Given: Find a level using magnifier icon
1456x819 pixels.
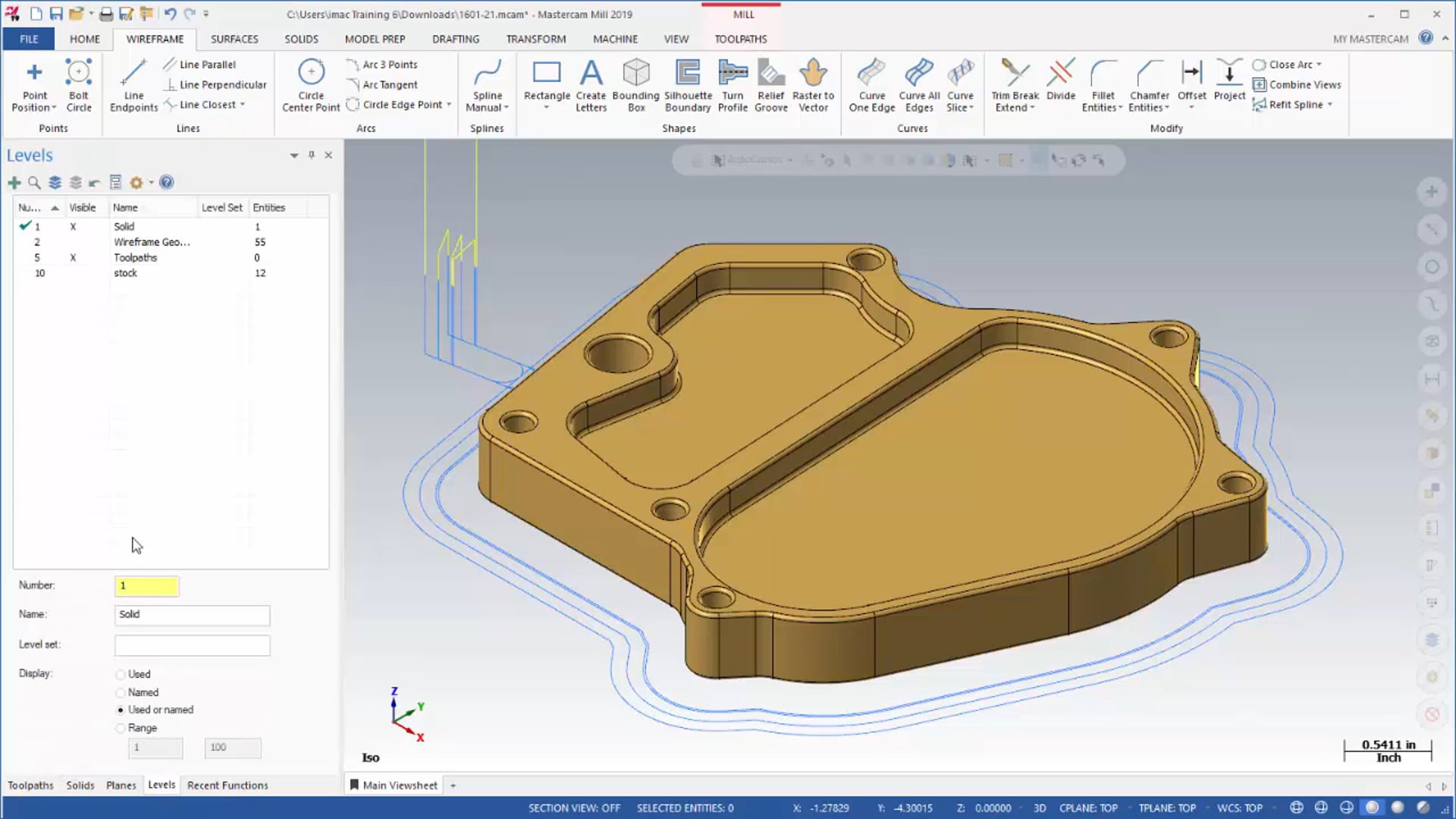Looking at the screenshot, I should [x=34, y=183].
